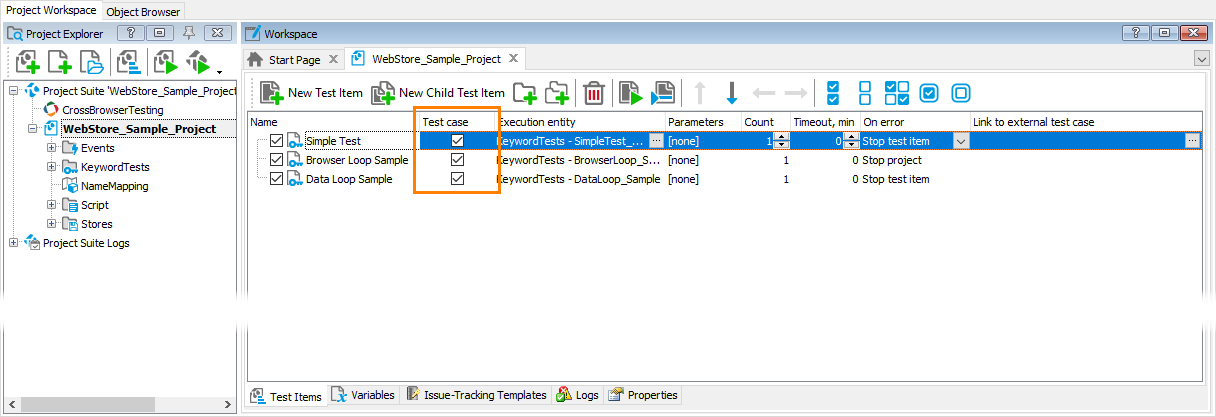Screen dimensions: 1216x417
Task: Click the run selected items icon
Action: click(x=662, y=93)
